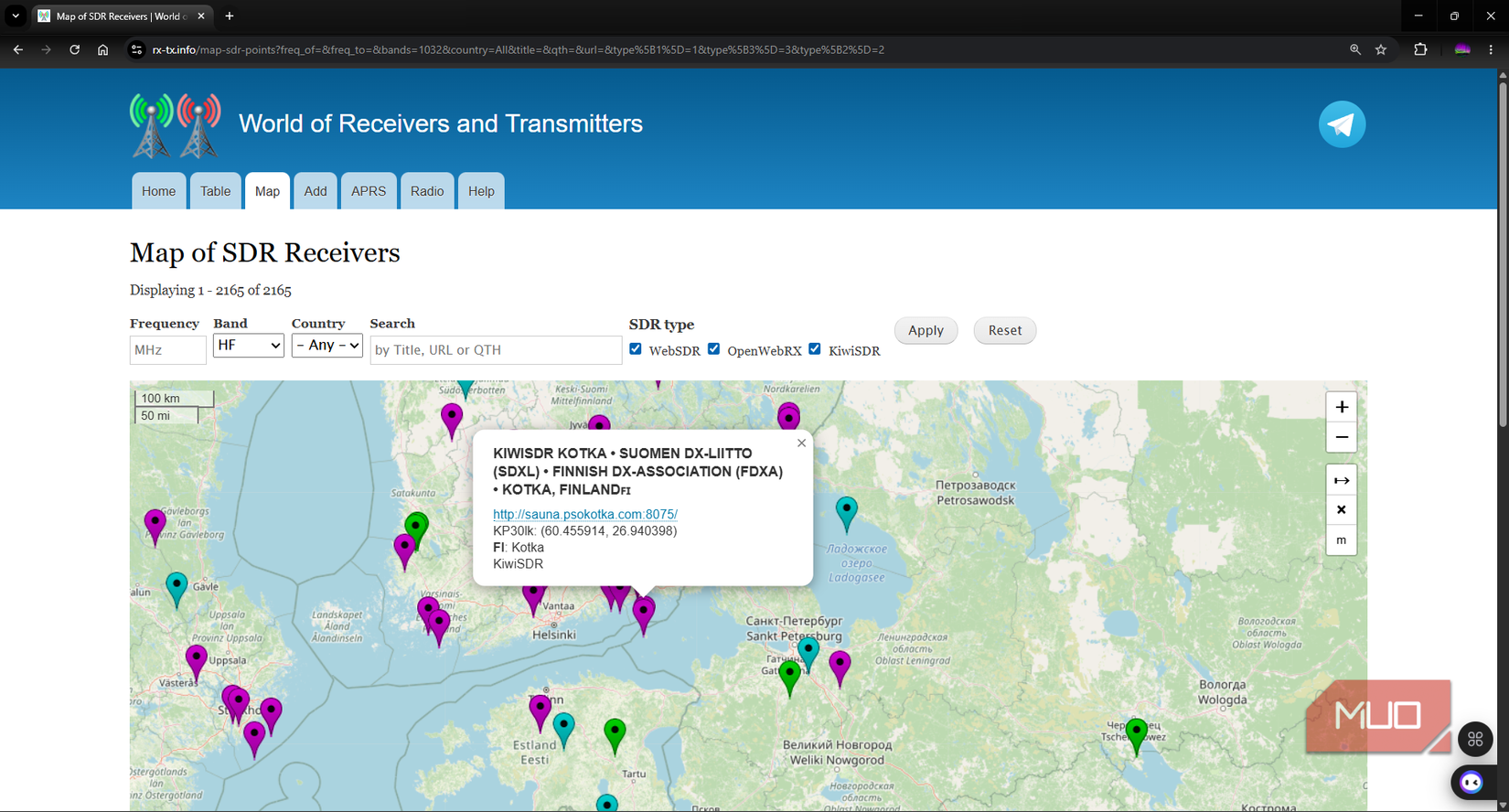This screenshot has width=1509, height=812.
Task: Click the browser address bar URL
Action: tap(519, 49)
